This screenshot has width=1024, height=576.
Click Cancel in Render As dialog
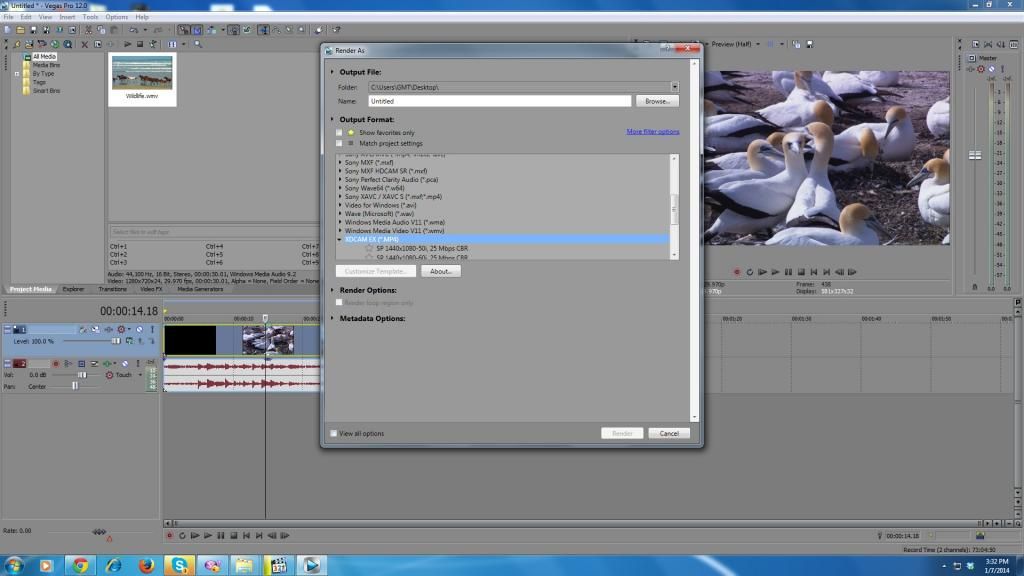(x=669, y=433)
